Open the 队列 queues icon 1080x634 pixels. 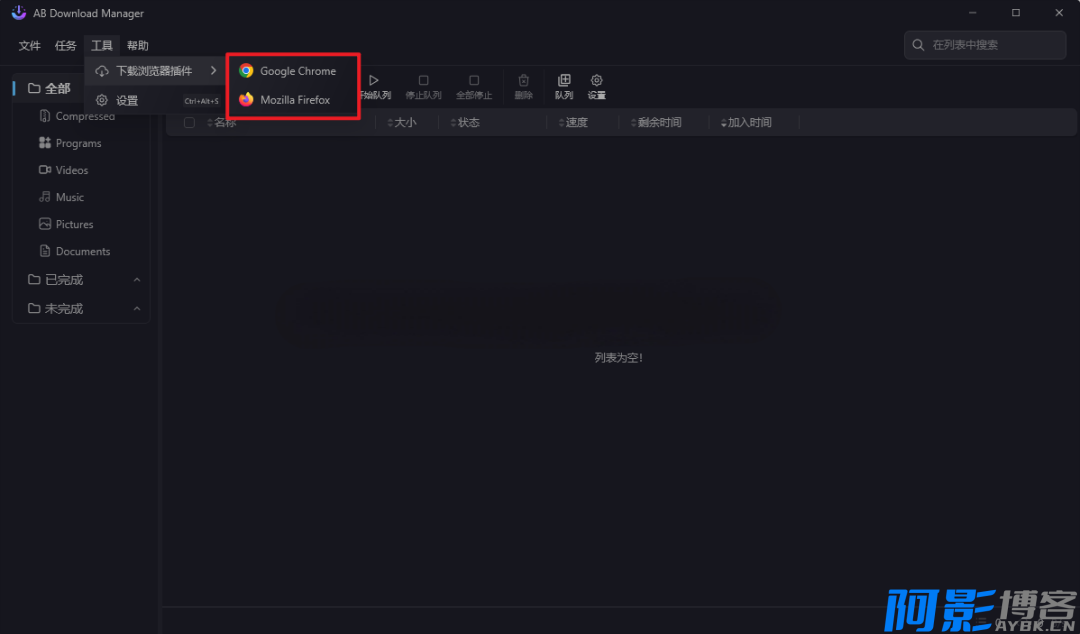[x=564, y=81]
